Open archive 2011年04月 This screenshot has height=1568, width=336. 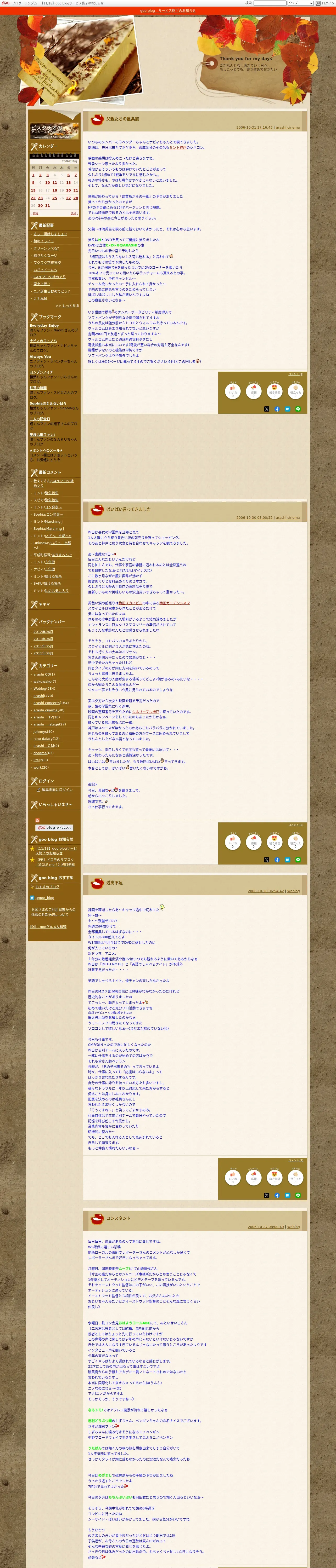pos(43,653)
